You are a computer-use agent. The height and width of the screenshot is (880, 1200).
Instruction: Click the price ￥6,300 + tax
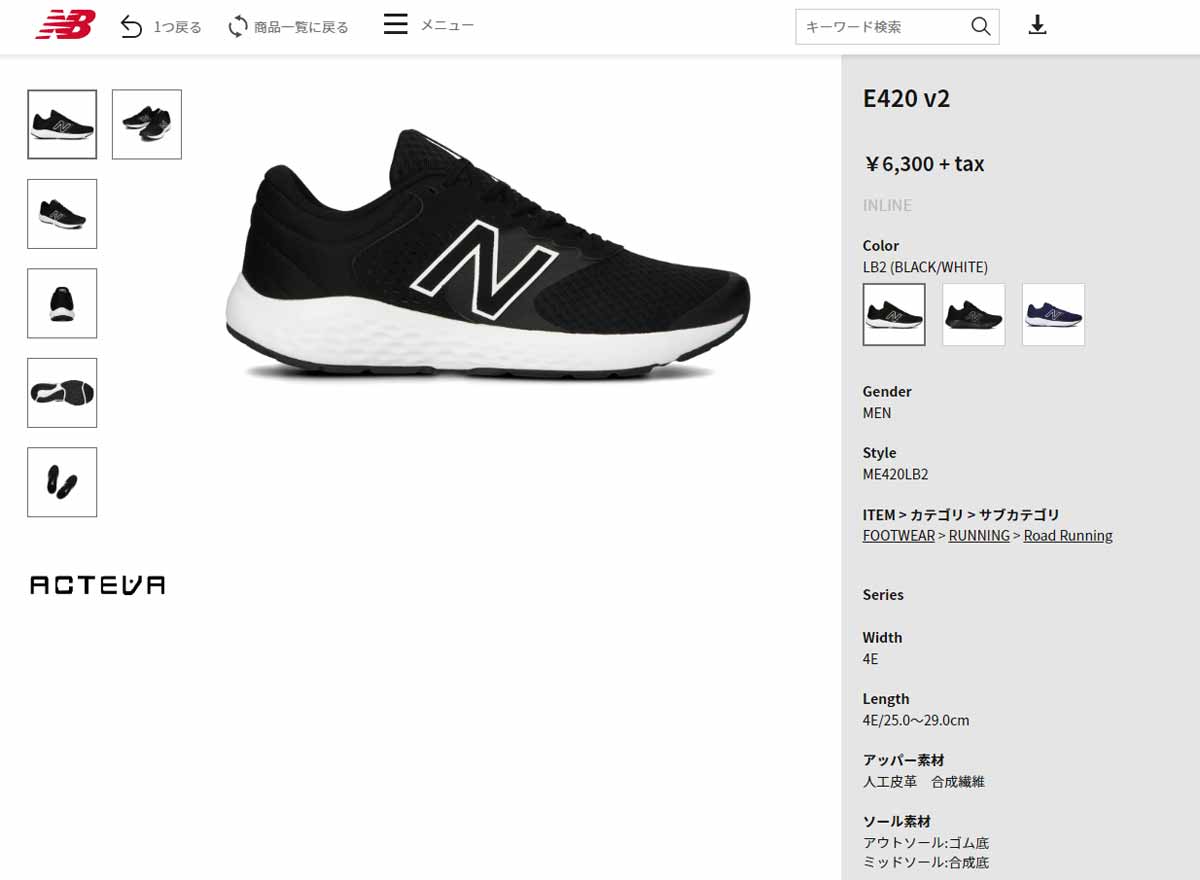click(x=924, y=164)
